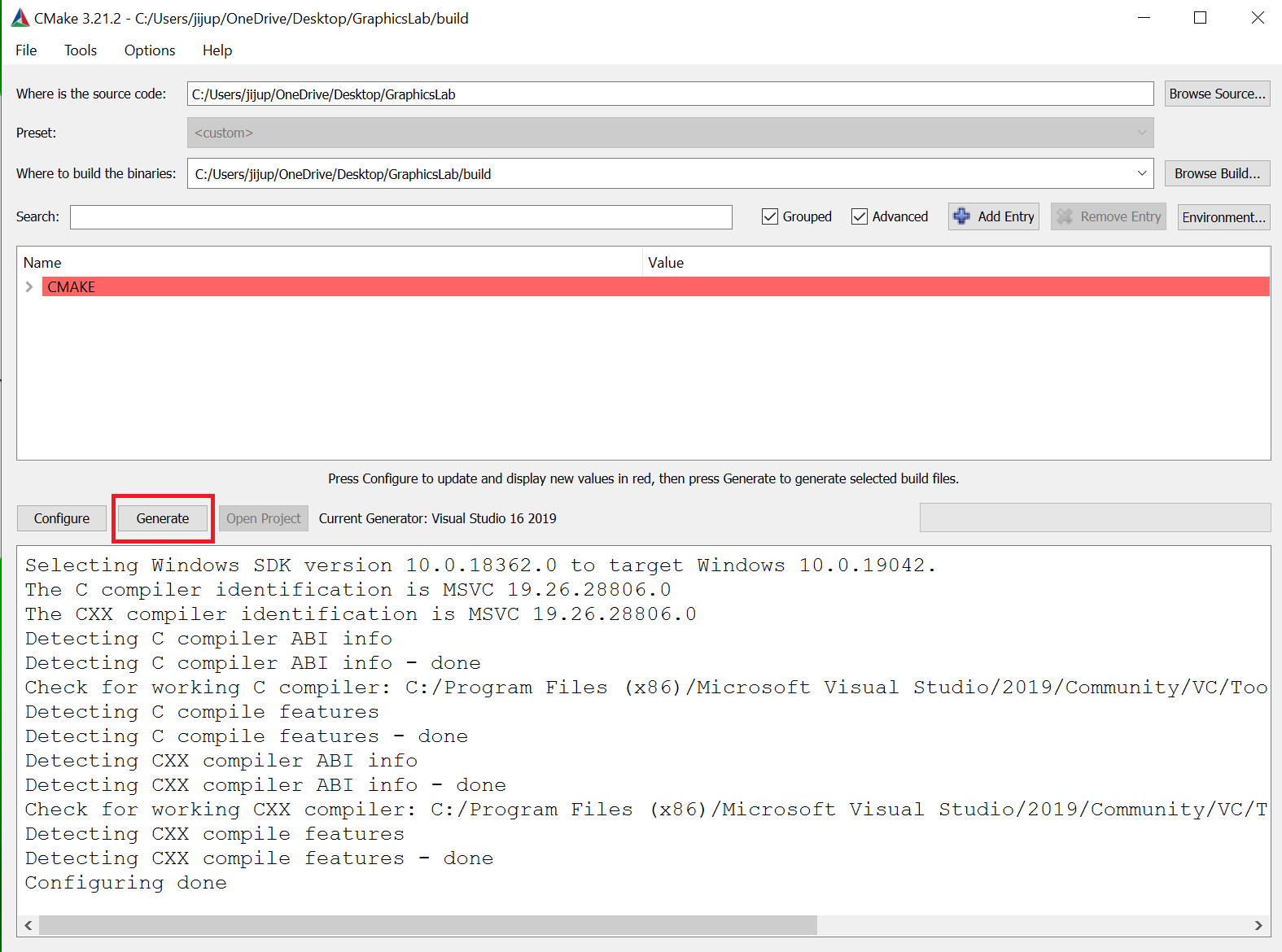Click 'Where is the source code:' label
This screenshot has height=952, width=1282.
tap(91, 94)
